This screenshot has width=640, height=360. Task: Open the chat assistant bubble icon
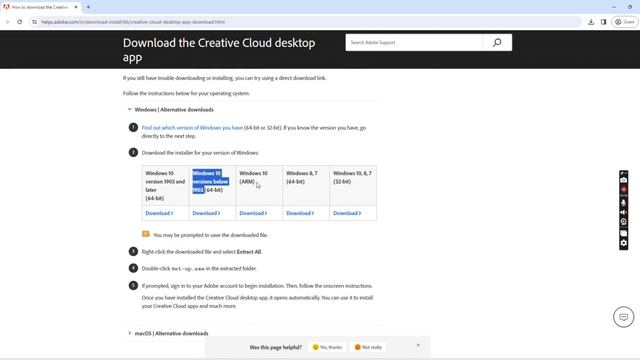[x=623, y=317]
